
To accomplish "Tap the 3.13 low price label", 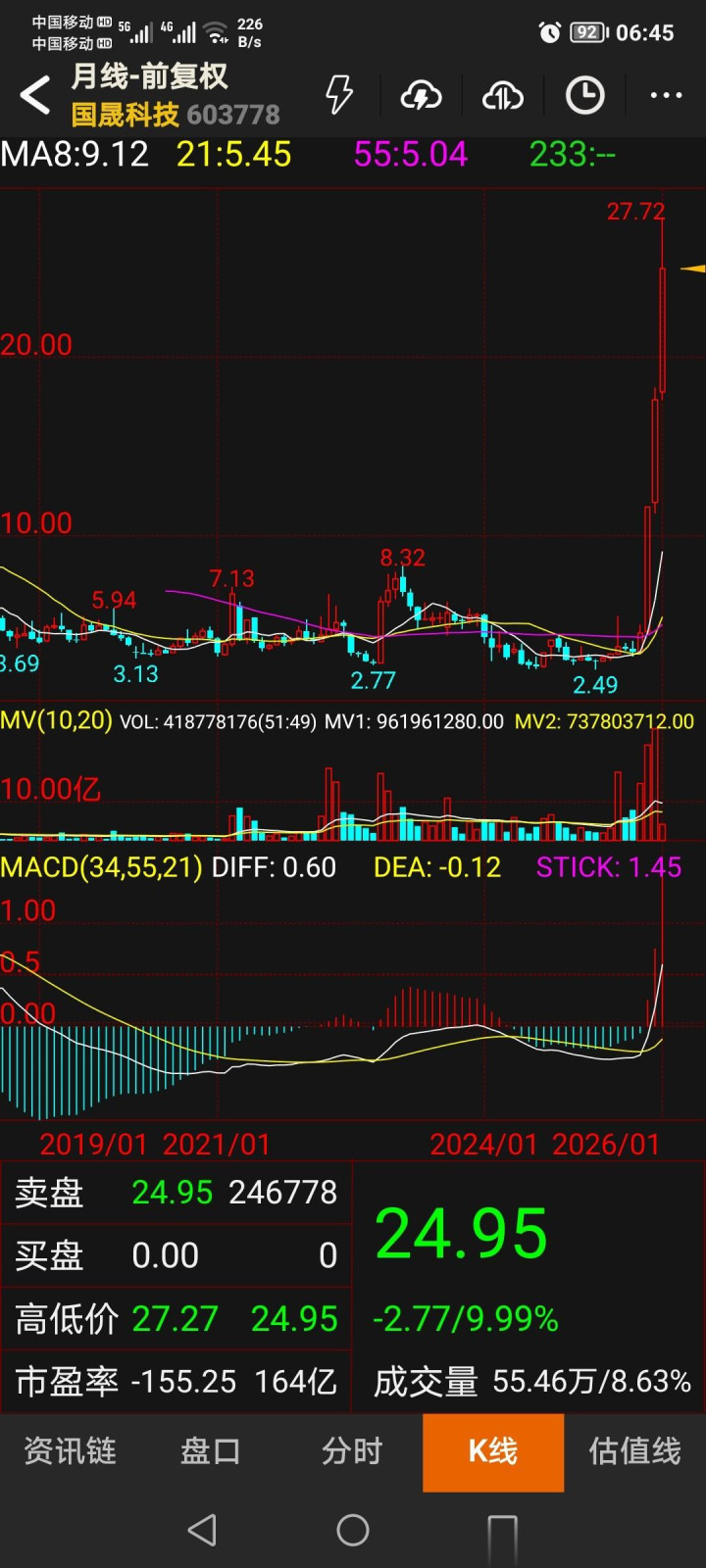I will click(x=135, y=674).
